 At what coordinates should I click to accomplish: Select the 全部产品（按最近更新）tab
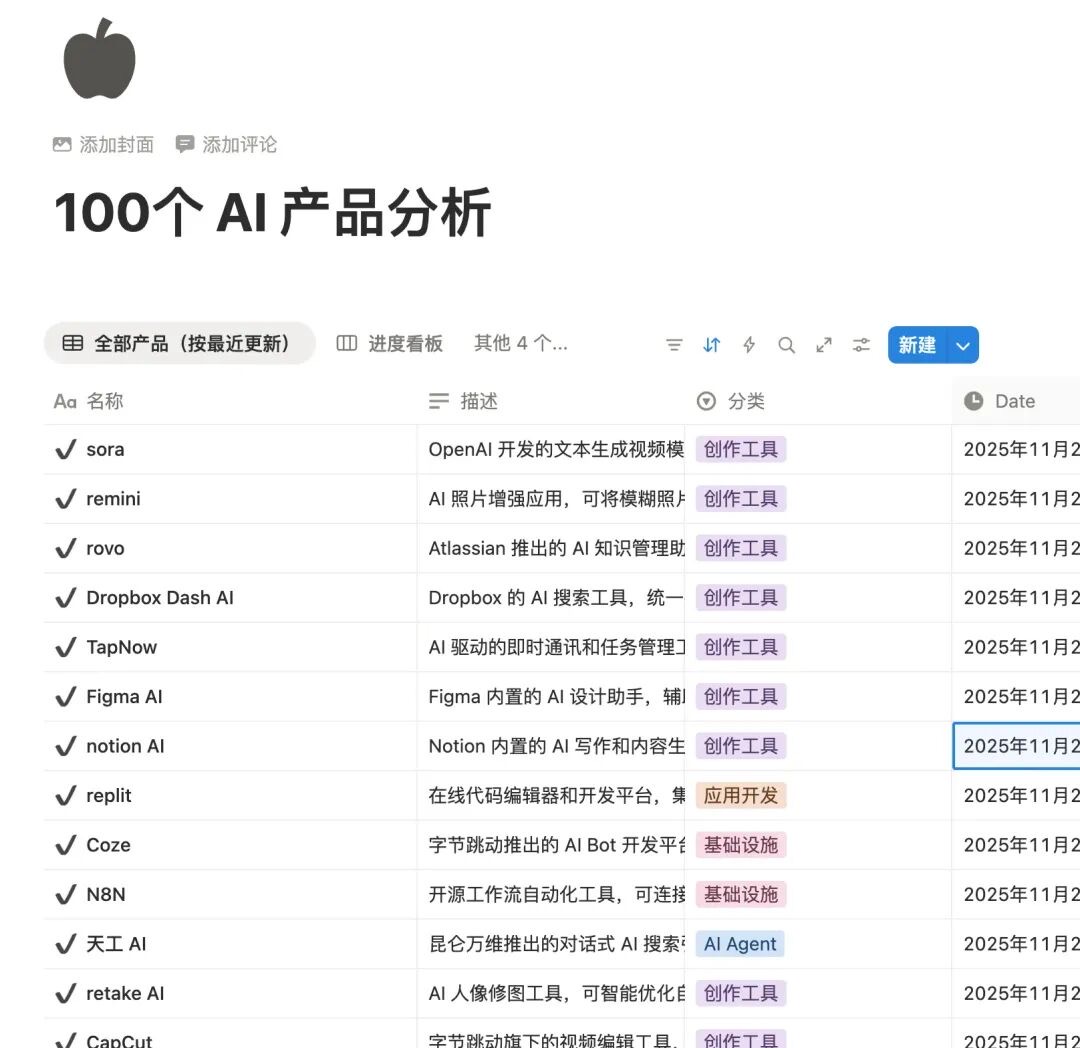point(179,344)
